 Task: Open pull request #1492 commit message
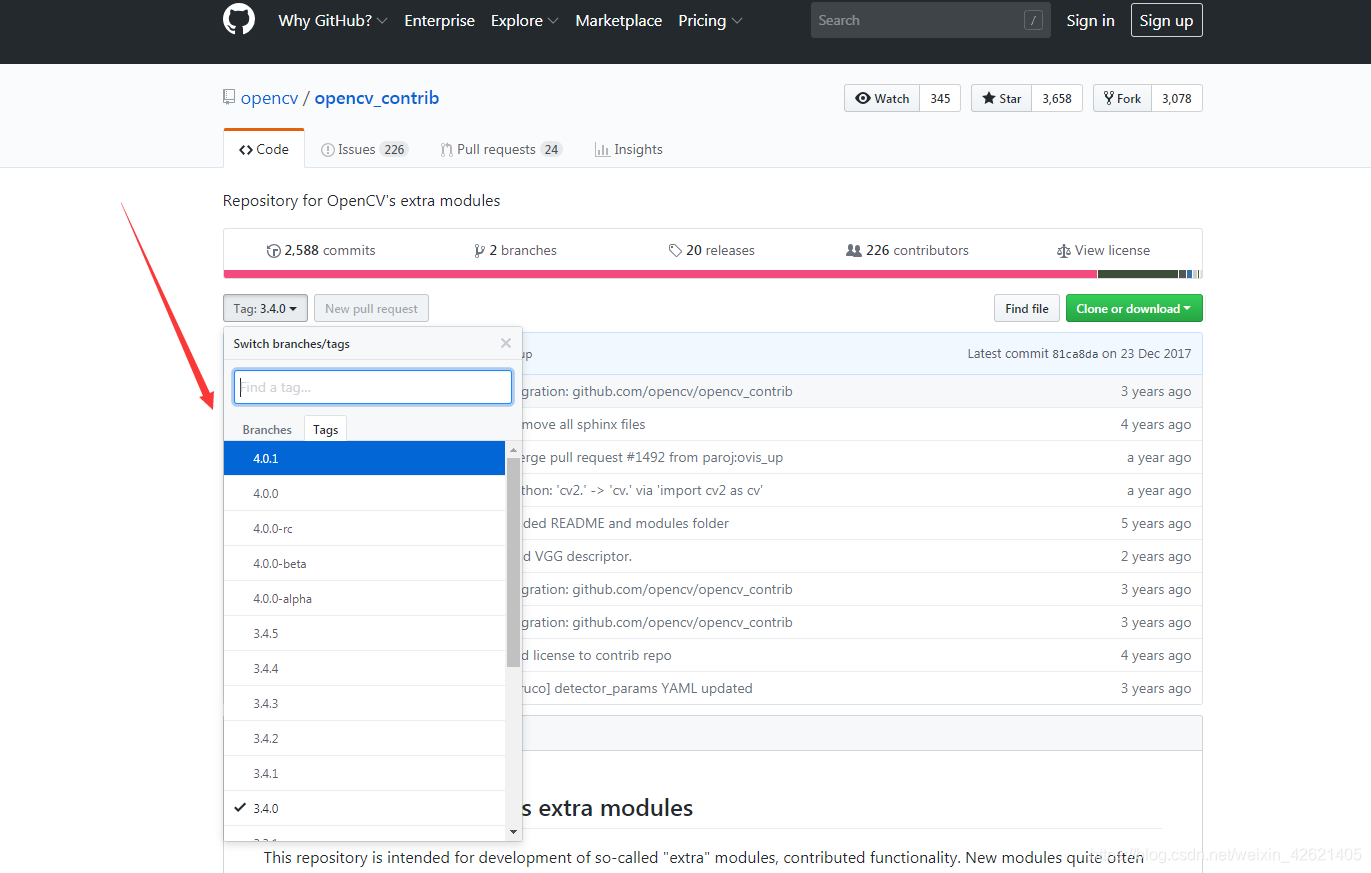(653, 457)
